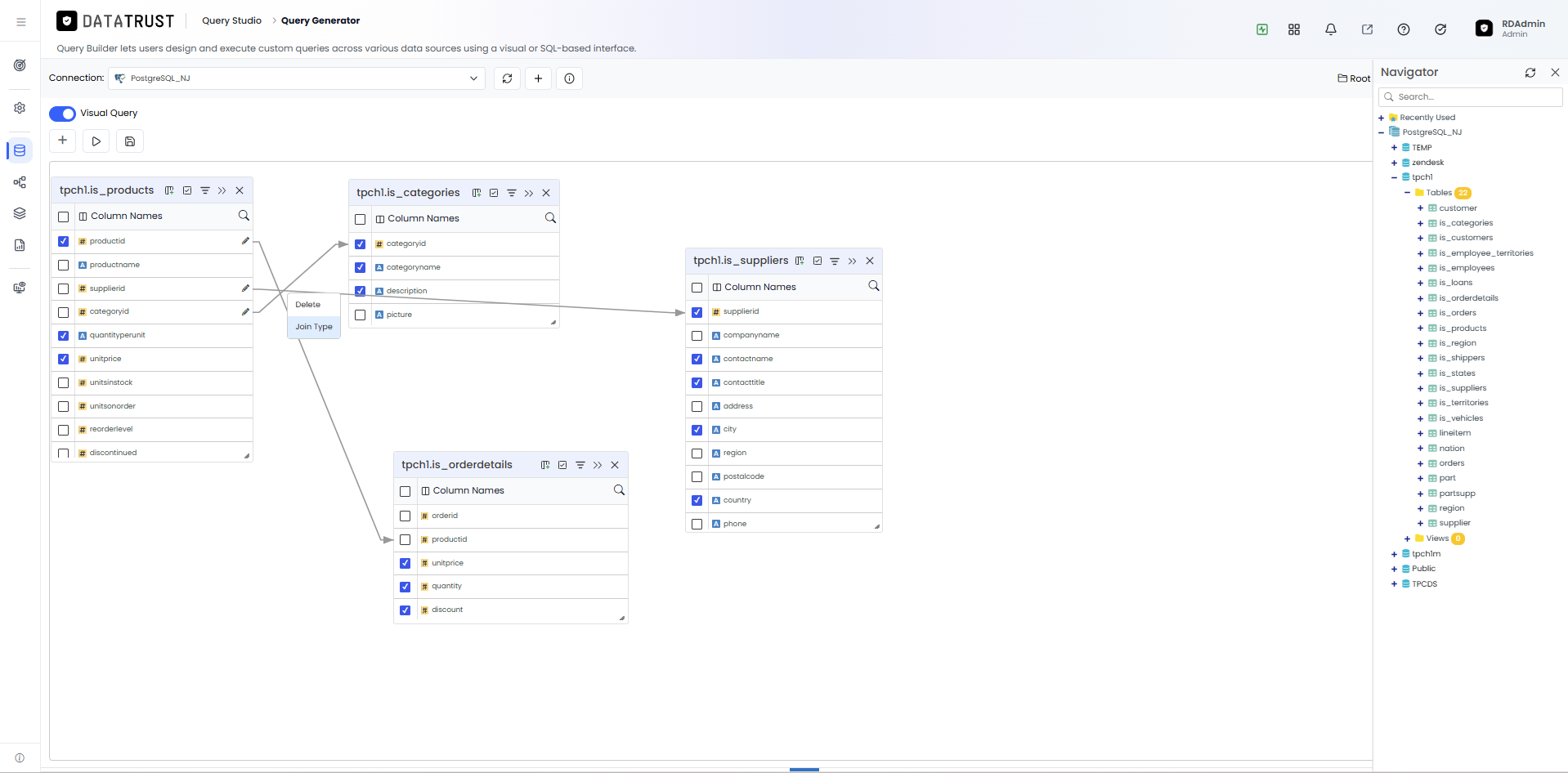Edit the supplierid pencil in is_products
Image resolution: width=1568 pixels, height=773 pixels.
tap(245, 288)
